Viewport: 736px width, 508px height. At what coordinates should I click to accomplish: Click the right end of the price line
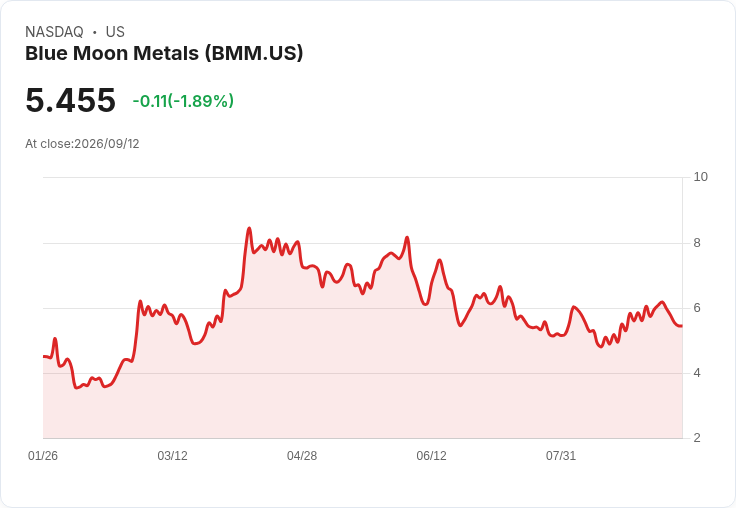pyautogui.click(x=682, y=326)
